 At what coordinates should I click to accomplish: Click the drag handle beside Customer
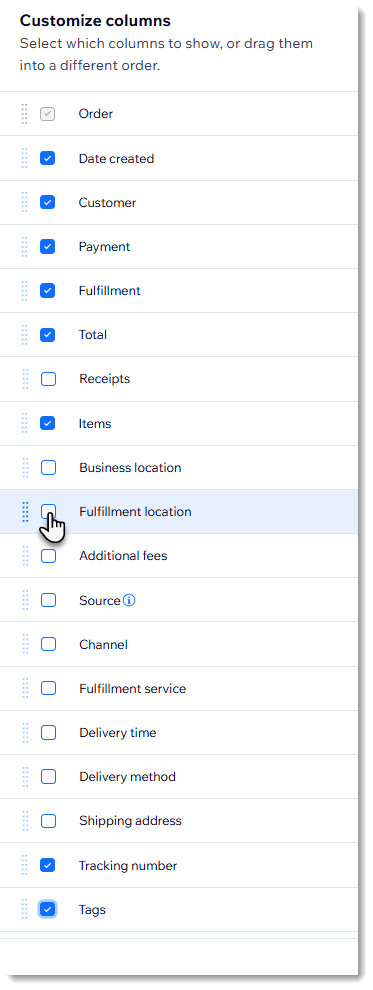[x=25, y=202]
